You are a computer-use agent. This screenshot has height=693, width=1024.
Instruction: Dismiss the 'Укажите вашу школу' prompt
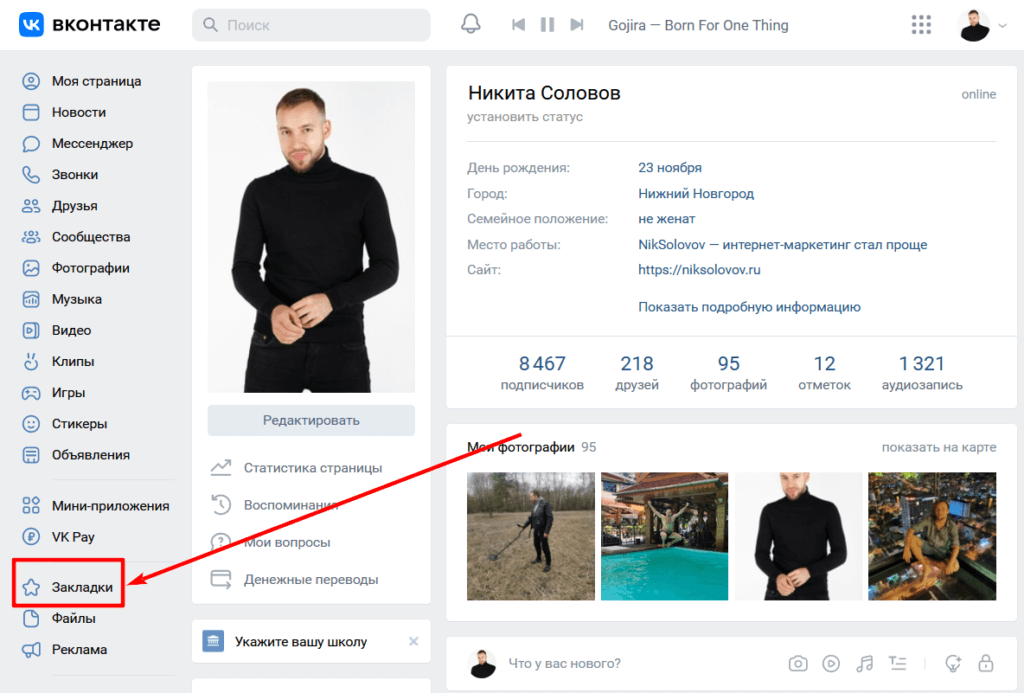click(414, 641)
